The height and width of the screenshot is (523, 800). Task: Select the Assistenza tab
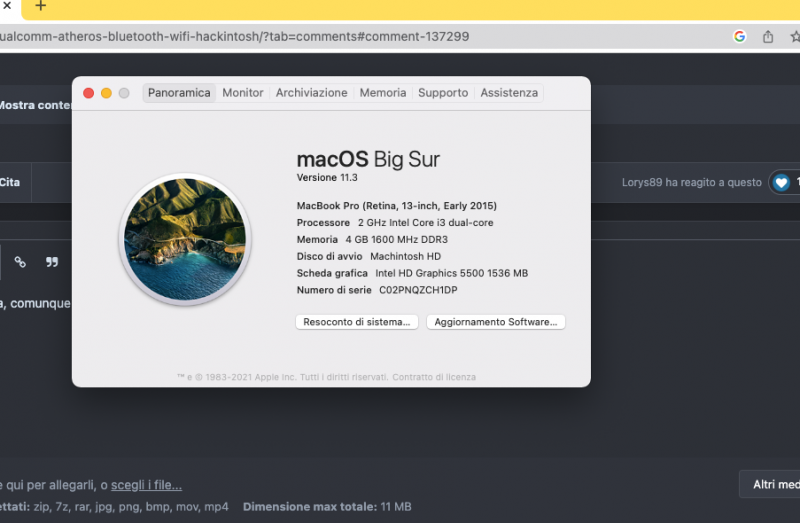(x=509, y=93)
